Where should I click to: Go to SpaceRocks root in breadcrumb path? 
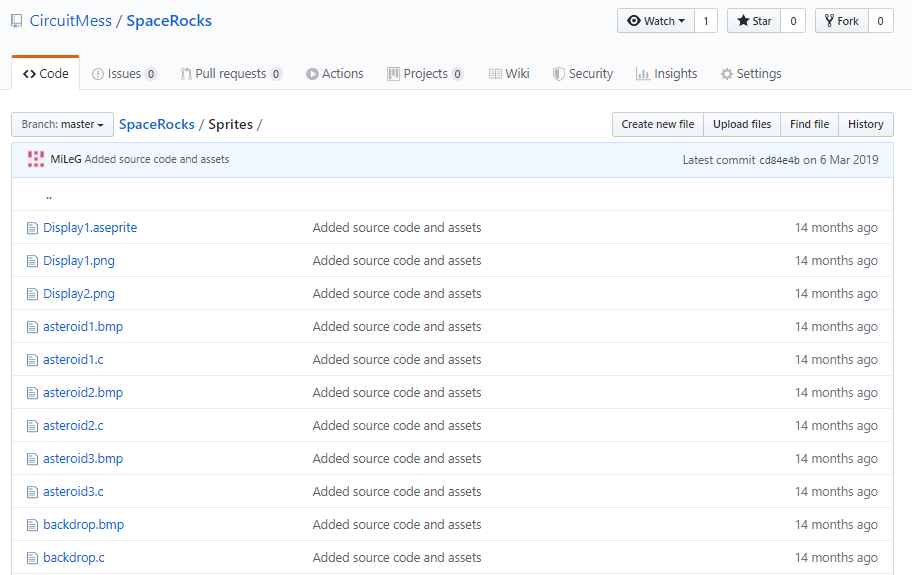point(157,124)
